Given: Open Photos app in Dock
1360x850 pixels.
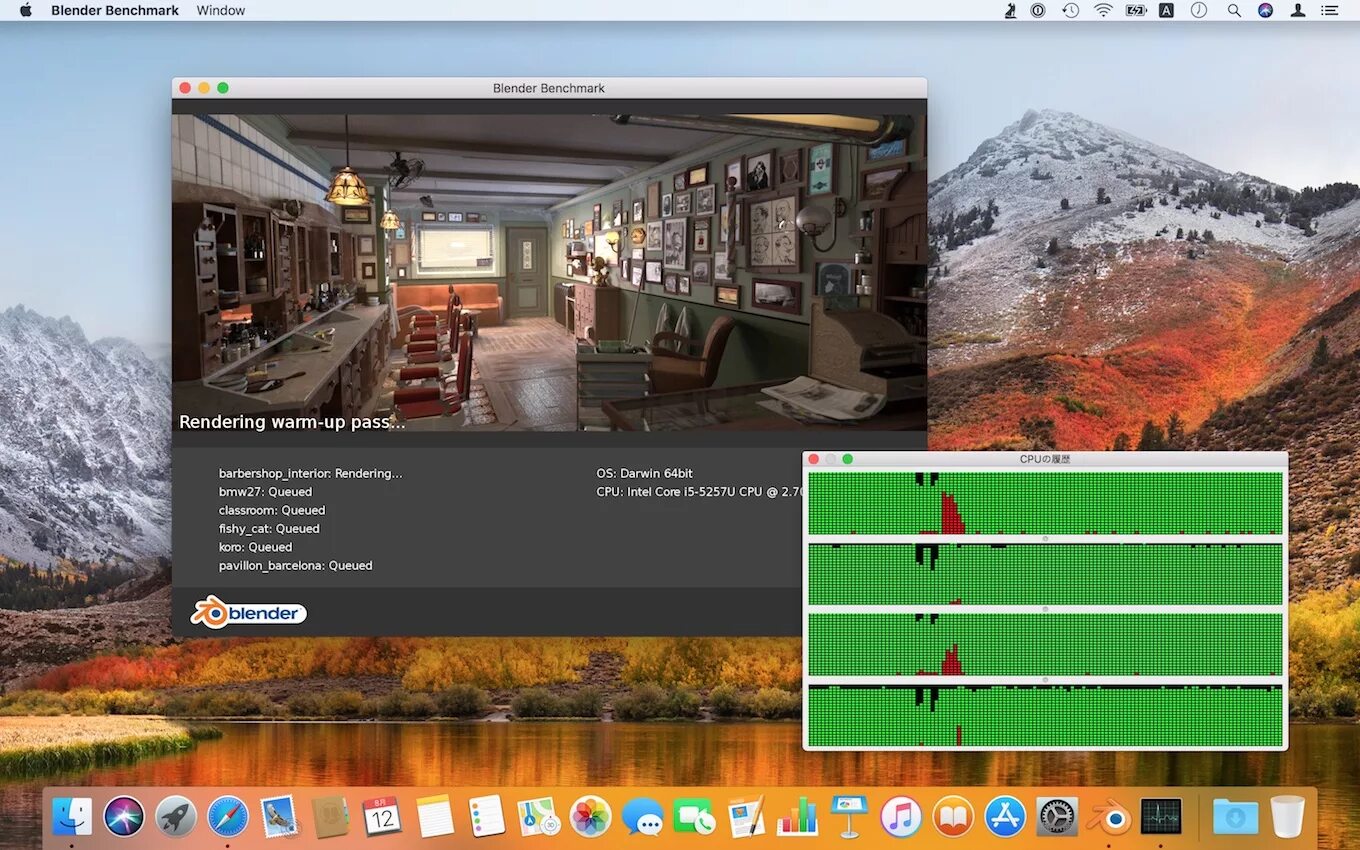Looking at the screenshot, I should pyautogui.click(x=590, y=816).
